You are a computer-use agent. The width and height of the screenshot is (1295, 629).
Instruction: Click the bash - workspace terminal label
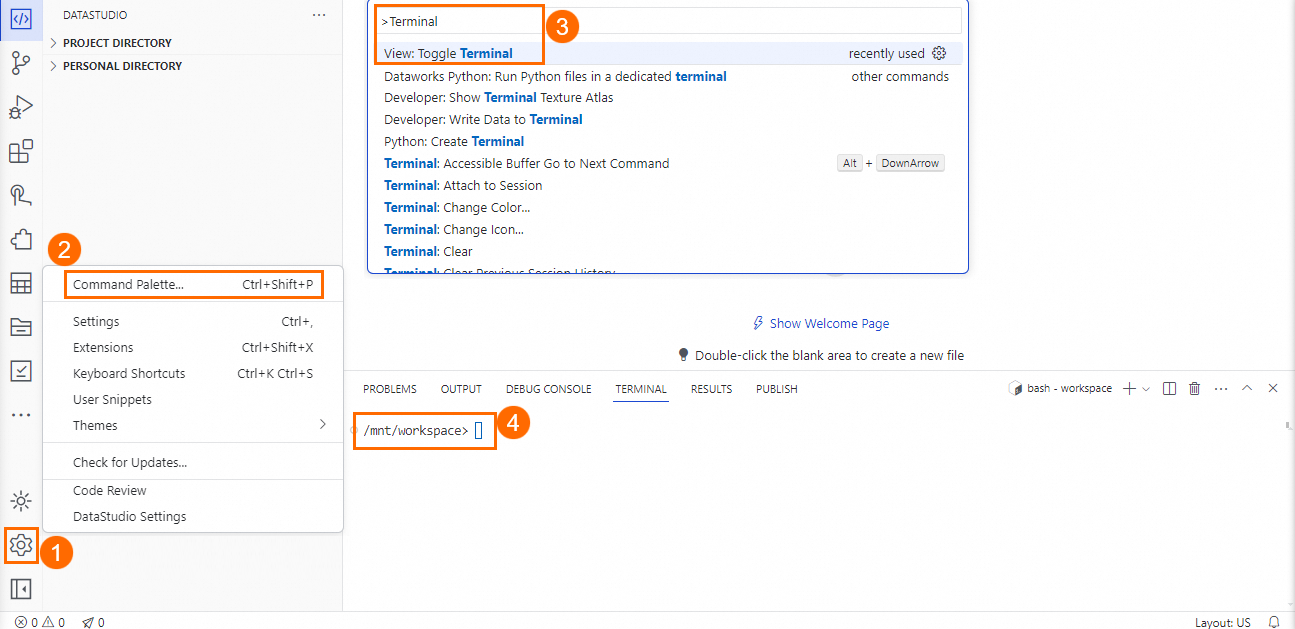[1060, 389]
